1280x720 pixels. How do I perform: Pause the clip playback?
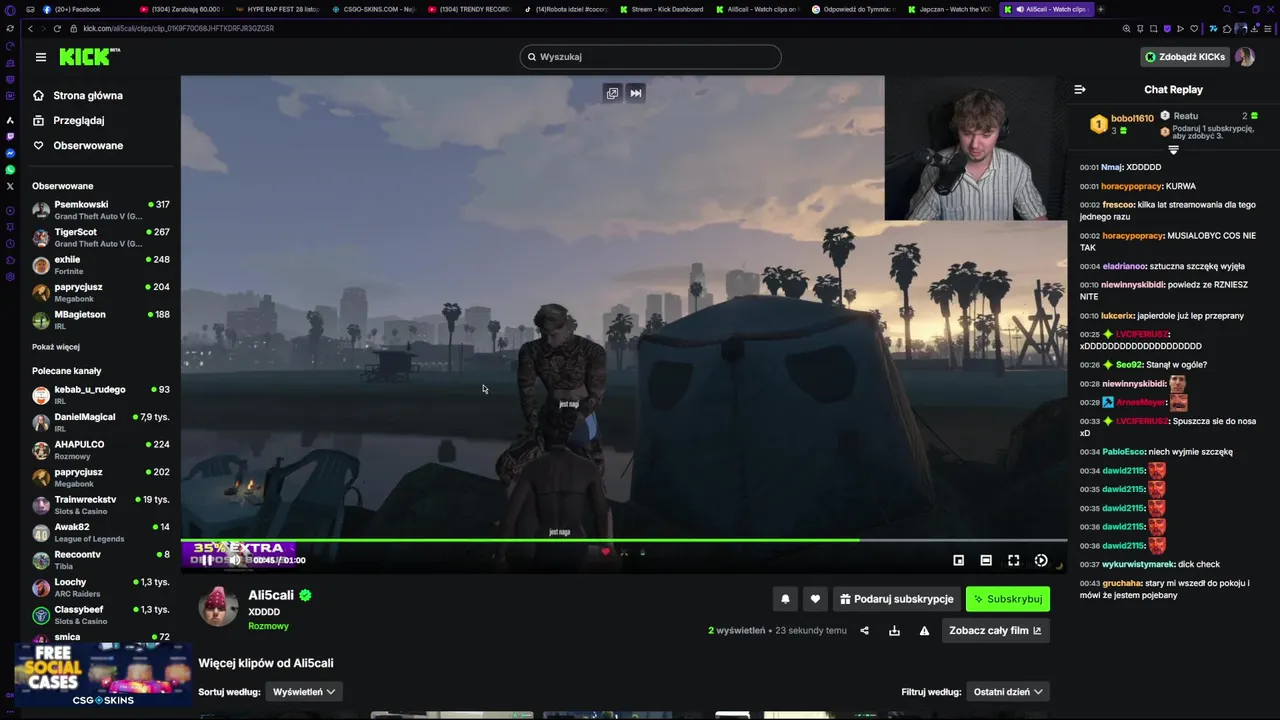tap(207, 560)
